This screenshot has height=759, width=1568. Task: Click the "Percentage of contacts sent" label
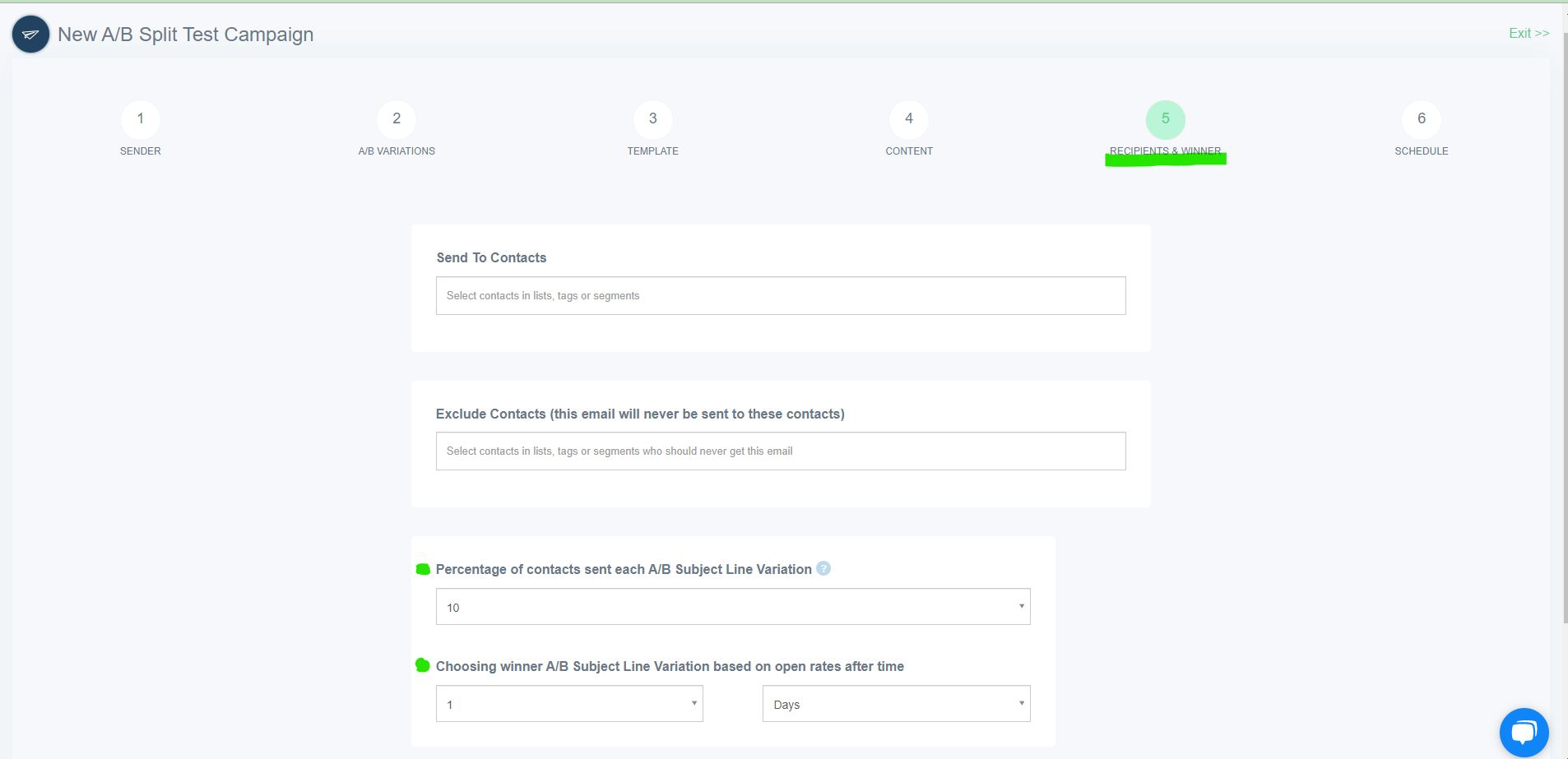[624, 569]
